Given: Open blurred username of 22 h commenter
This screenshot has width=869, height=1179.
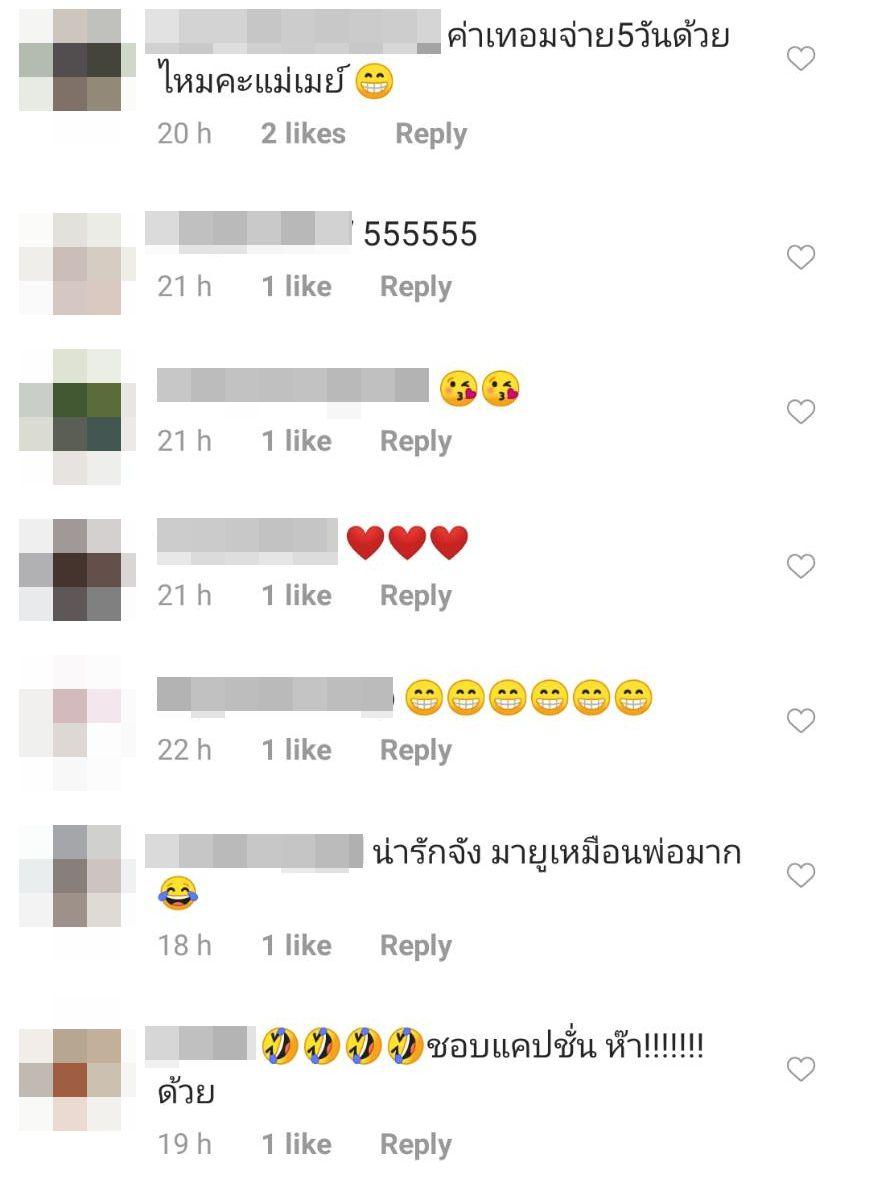Looking at the screenshot, I should pyautogui.click(x=274, y=694).
